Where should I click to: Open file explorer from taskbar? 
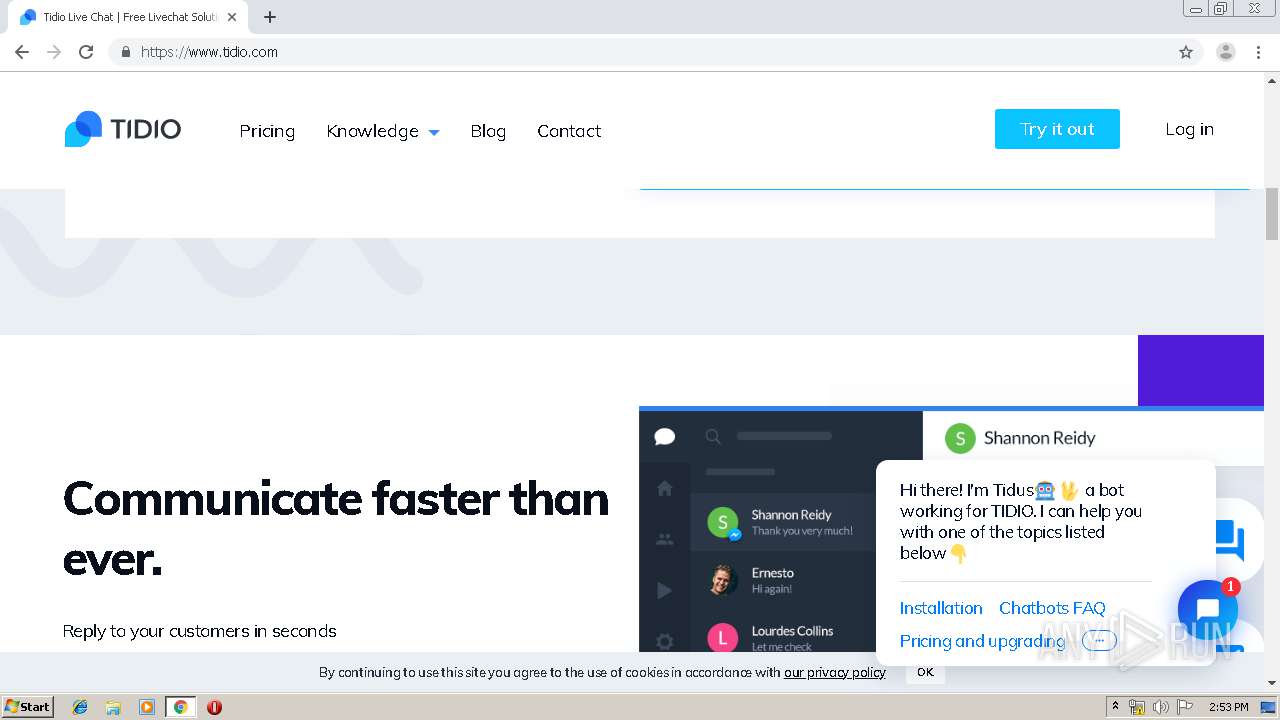pos(113,707)
